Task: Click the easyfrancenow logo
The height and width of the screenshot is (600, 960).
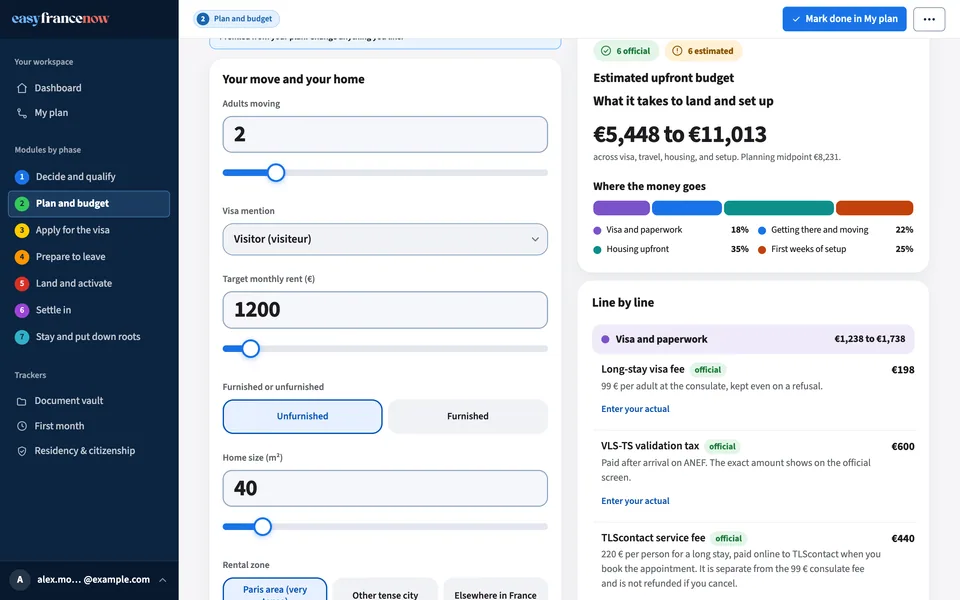Action: pos(60,18)
